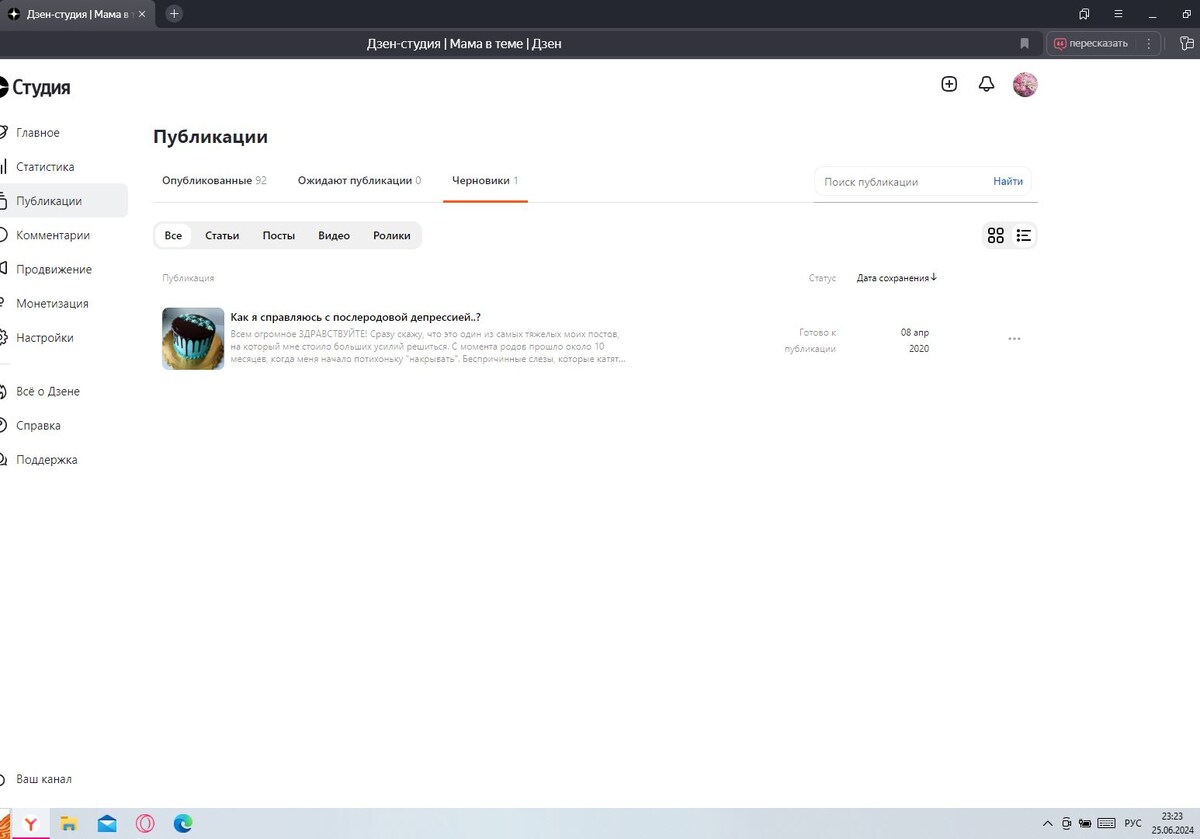Open Статистика in the sidebar
The height and width of the screenshot is (839, 1200).
tap(45, 167)
